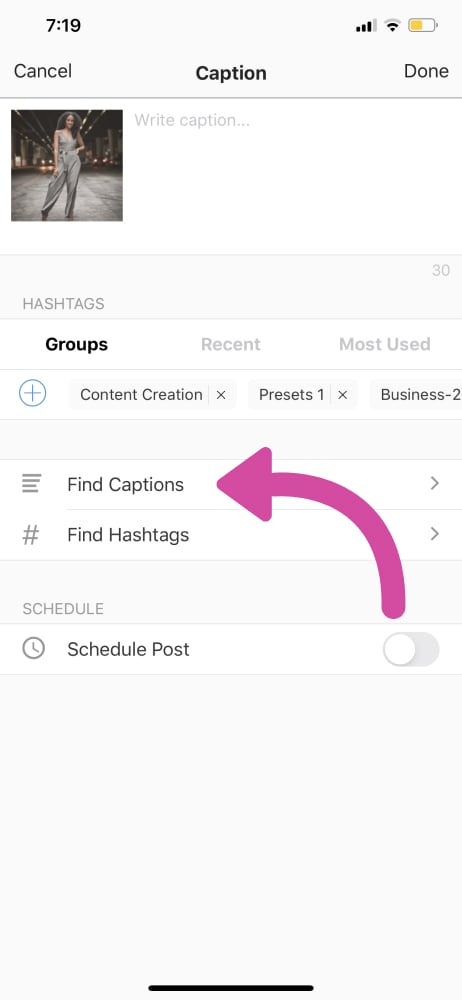Remove the Content Creation hashtag group

(221, 395)
